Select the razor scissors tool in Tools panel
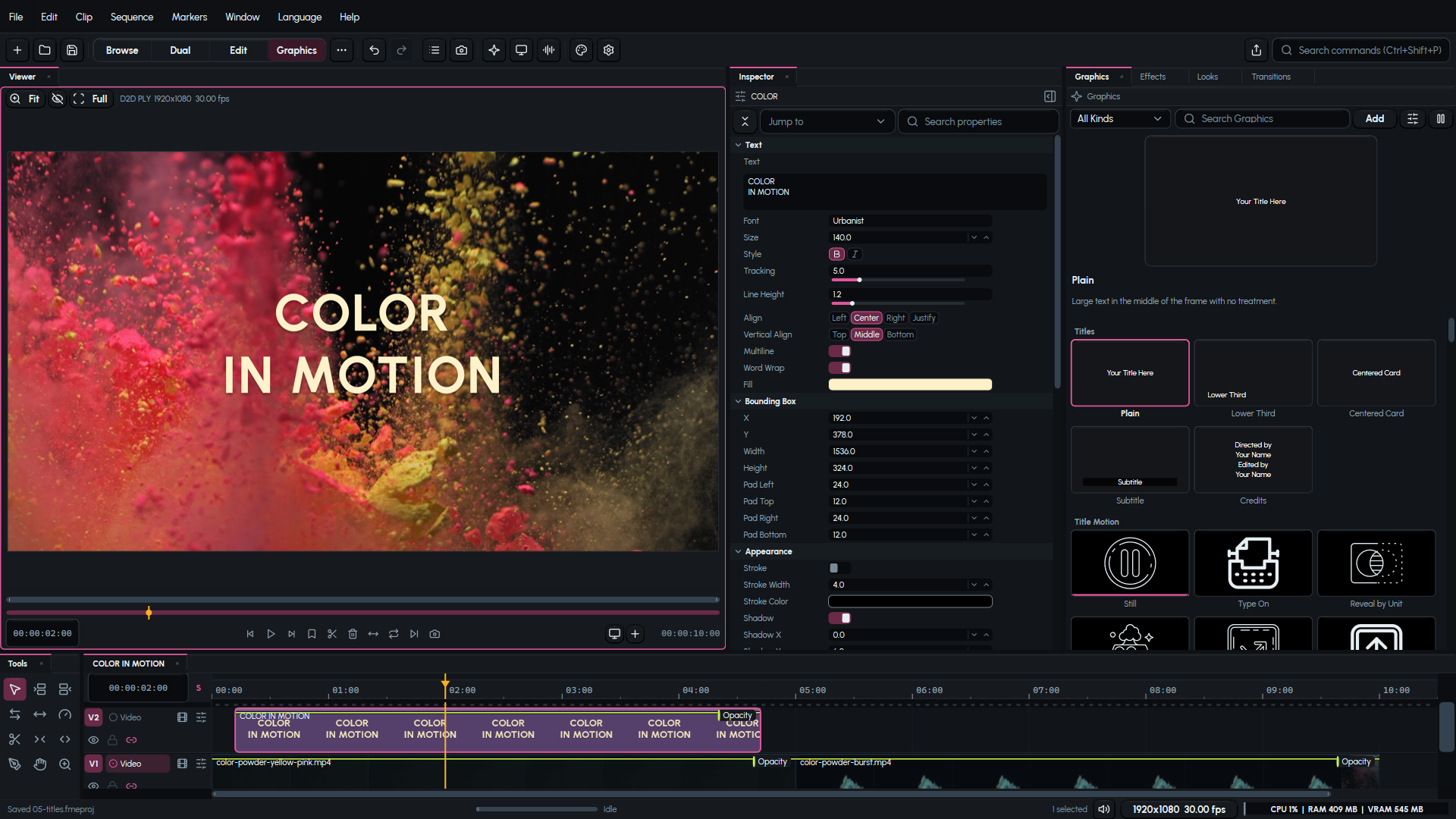The width and height of the screenshot is (1456, 819). [14, 739]
